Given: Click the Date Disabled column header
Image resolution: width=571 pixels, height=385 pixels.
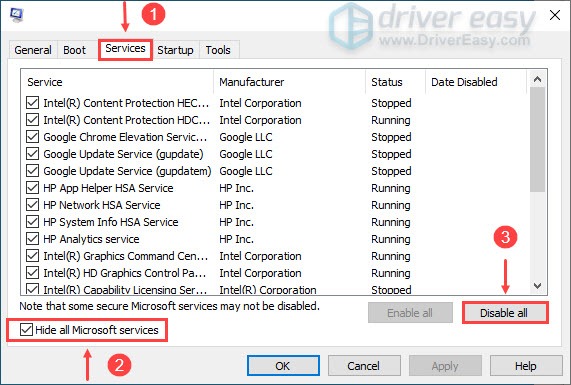Looking at the screenshot, I should (x=476, y=82).
